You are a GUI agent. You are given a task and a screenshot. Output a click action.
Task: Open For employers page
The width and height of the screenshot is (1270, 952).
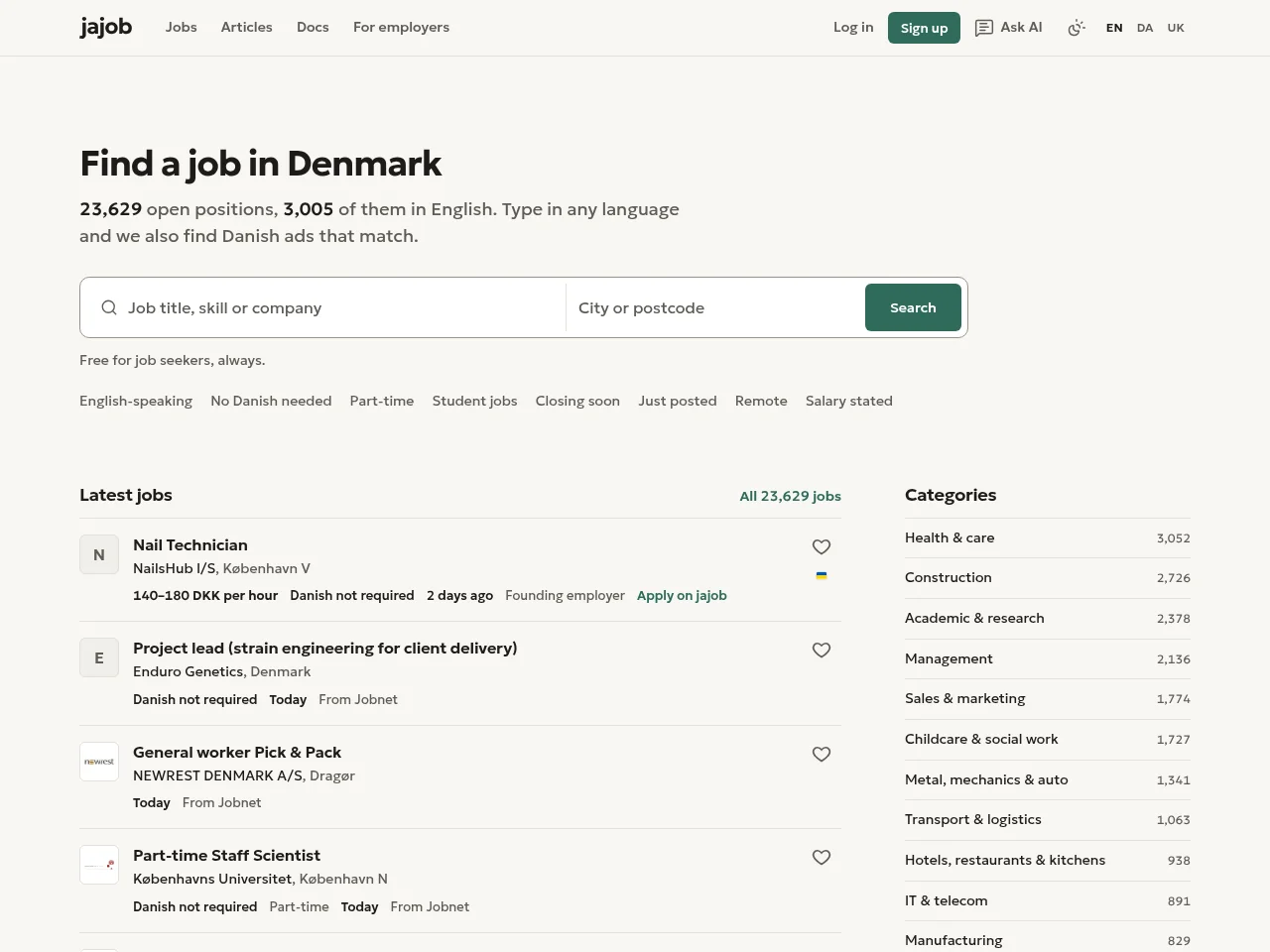click(x=401, y=27)
